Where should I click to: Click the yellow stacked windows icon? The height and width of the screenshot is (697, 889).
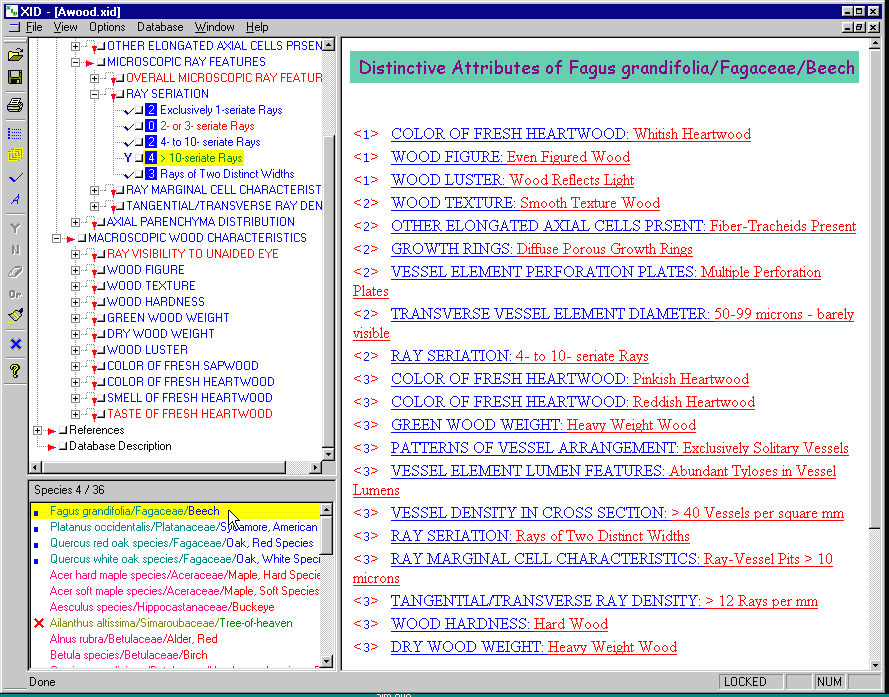click(15, 155)
